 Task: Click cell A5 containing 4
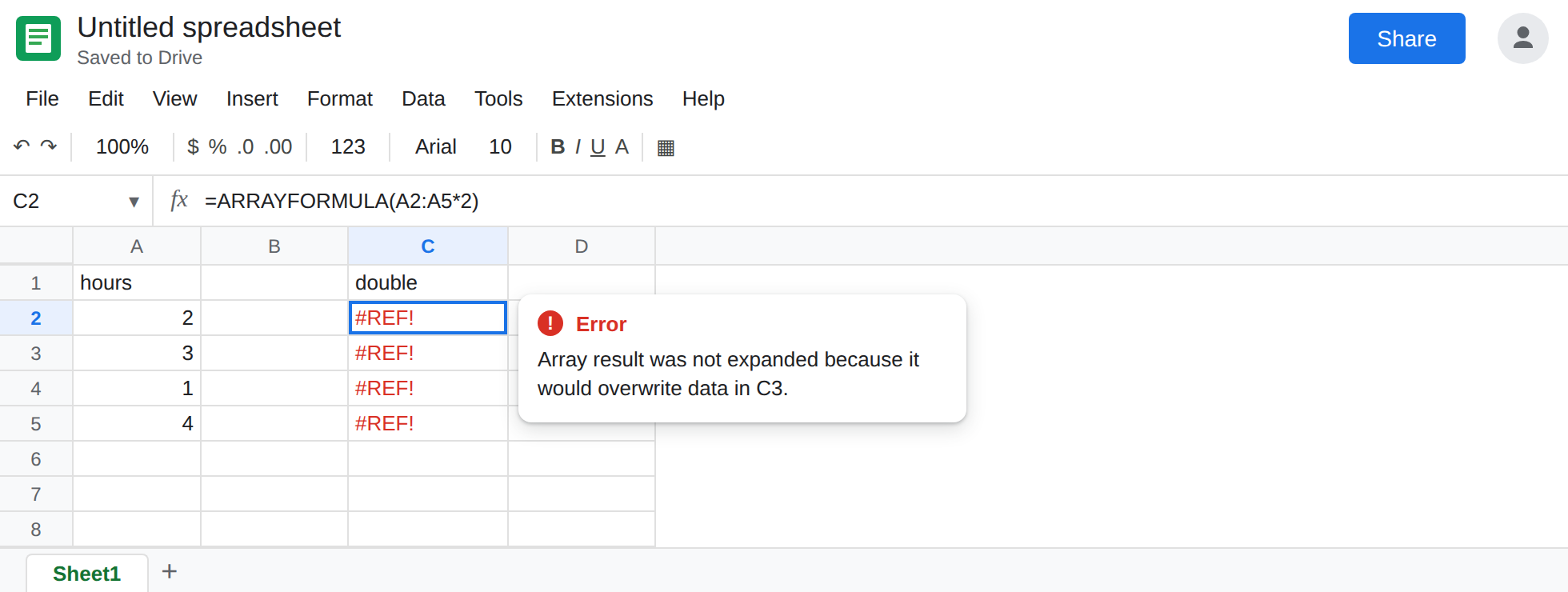[x=137, y=424]
